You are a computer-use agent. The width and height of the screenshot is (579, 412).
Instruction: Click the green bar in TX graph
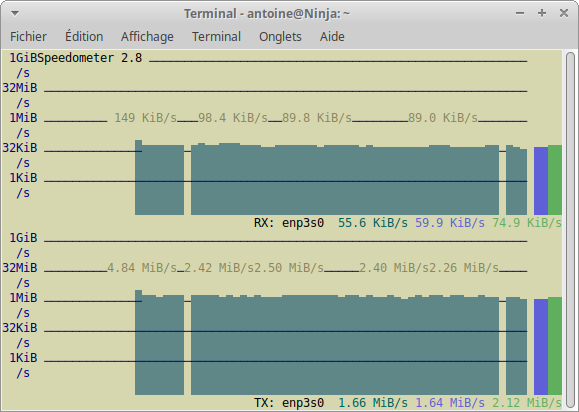[x=555, y=346]
